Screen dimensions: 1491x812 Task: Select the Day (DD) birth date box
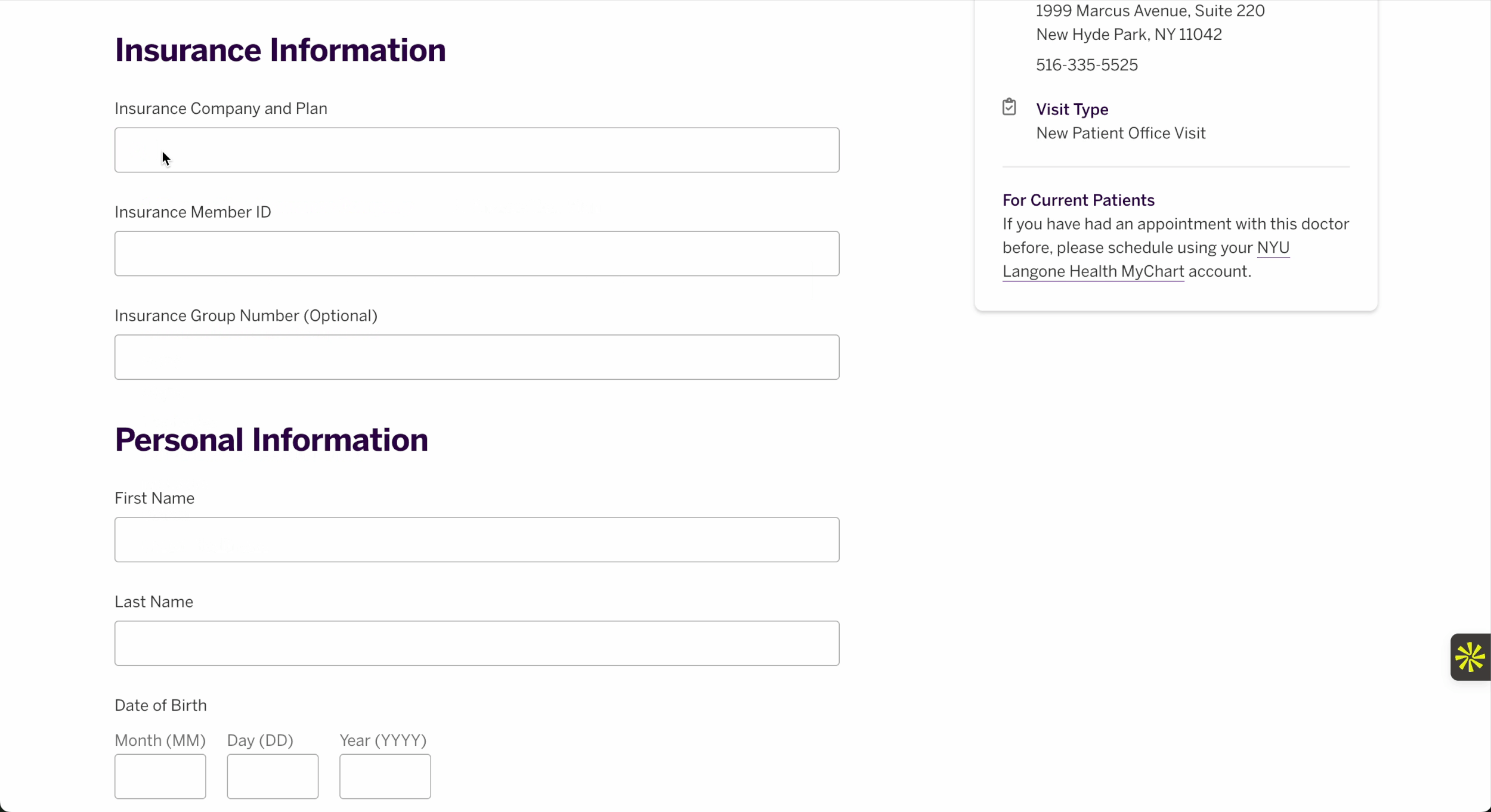point(273,776)
